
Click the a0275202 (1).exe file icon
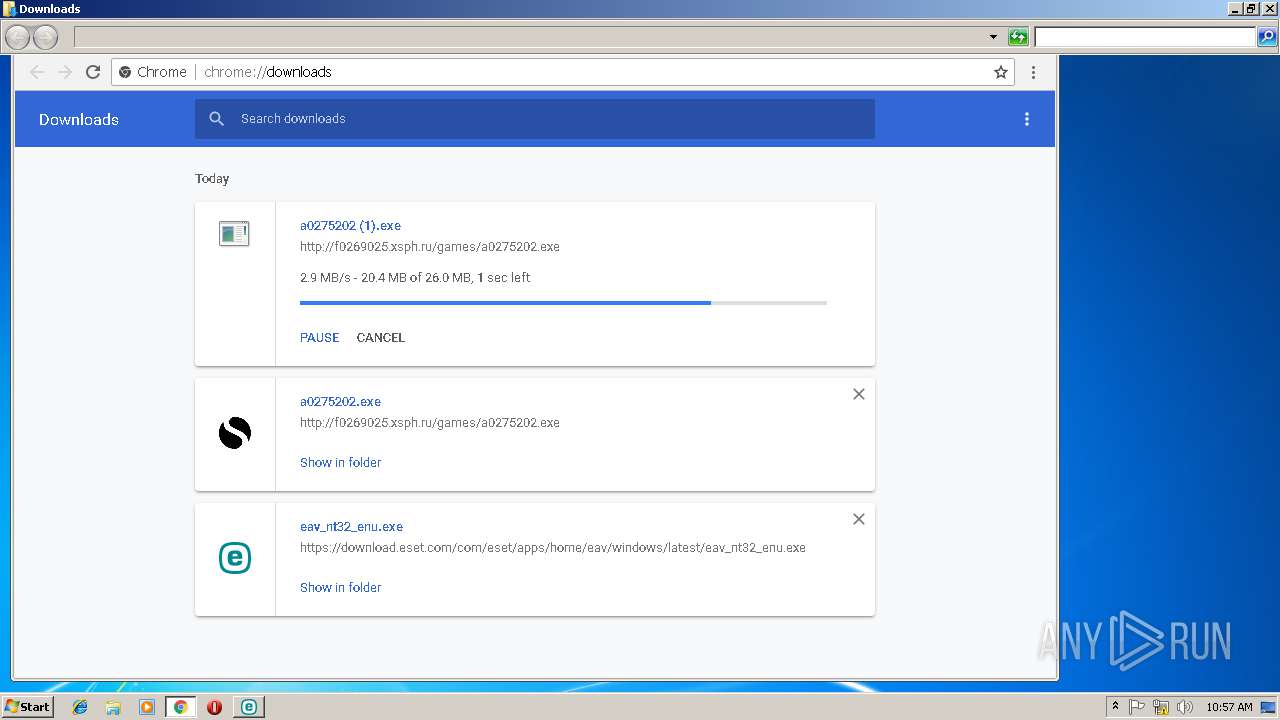click(x=234, y=234)
